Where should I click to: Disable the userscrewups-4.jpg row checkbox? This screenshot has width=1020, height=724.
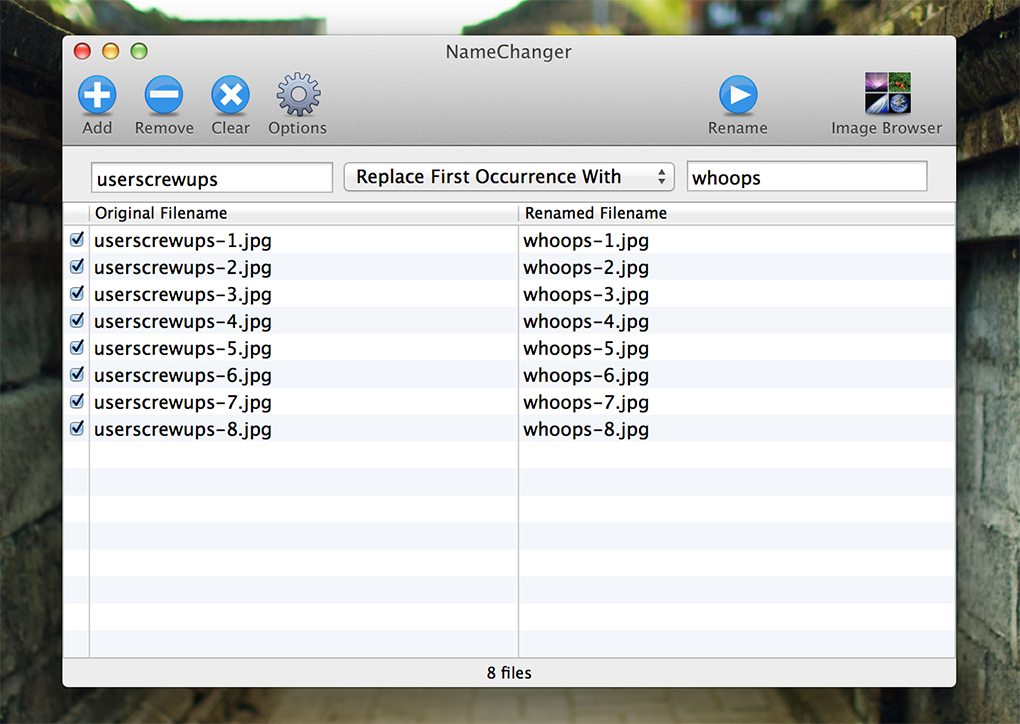pyautogui.click(x=77, y=321)
